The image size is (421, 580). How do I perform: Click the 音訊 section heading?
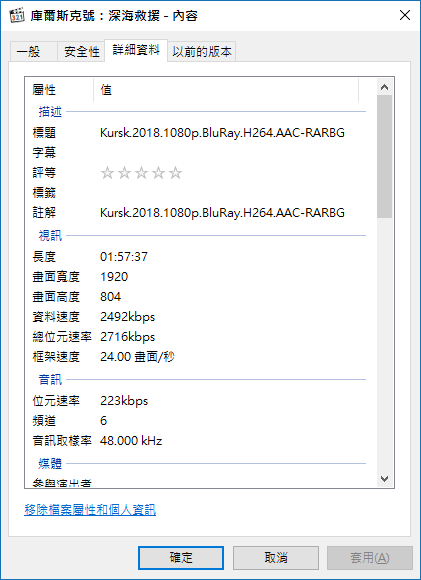(x=50, y=380)
